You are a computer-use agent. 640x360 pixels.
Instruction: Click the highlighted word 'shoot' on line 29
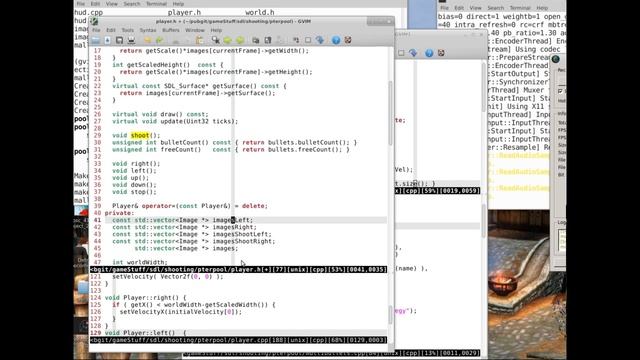(x=140, y=135)
